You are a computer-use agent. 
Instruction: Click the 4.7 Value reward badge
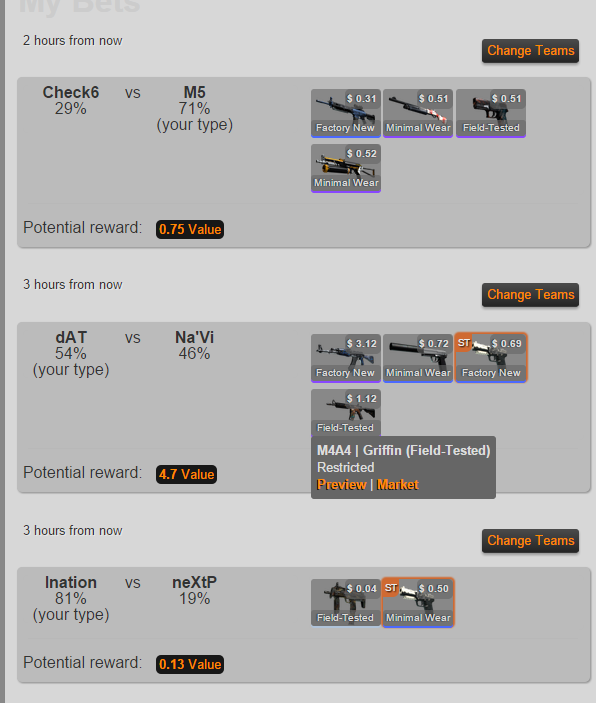pos(187,474)
